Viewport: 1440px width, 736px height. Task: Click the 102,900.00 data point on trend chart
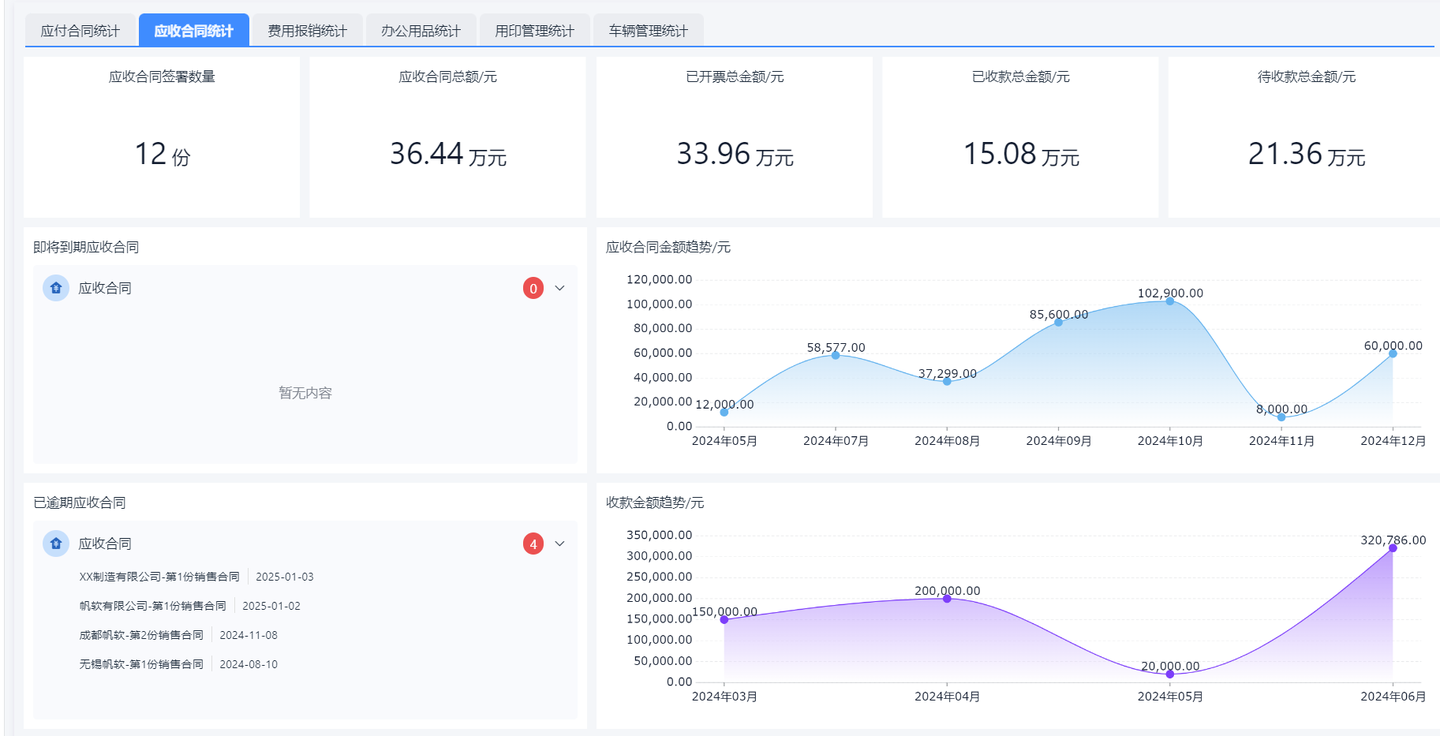pos(1168,301)
